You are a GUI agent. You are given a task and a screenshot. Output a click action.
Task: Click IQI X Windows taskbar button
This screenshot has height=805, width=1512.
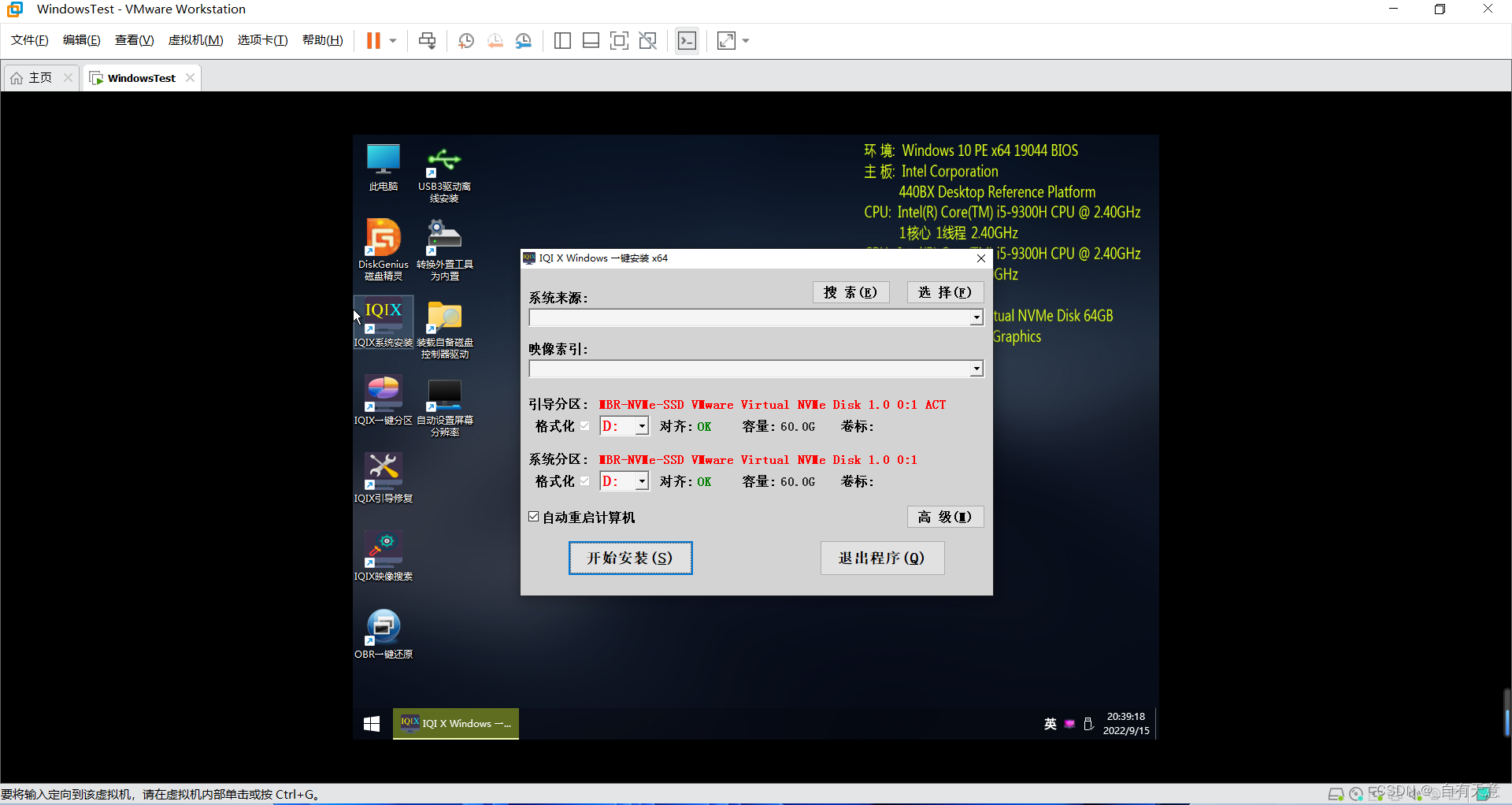(x=456, y=723)
